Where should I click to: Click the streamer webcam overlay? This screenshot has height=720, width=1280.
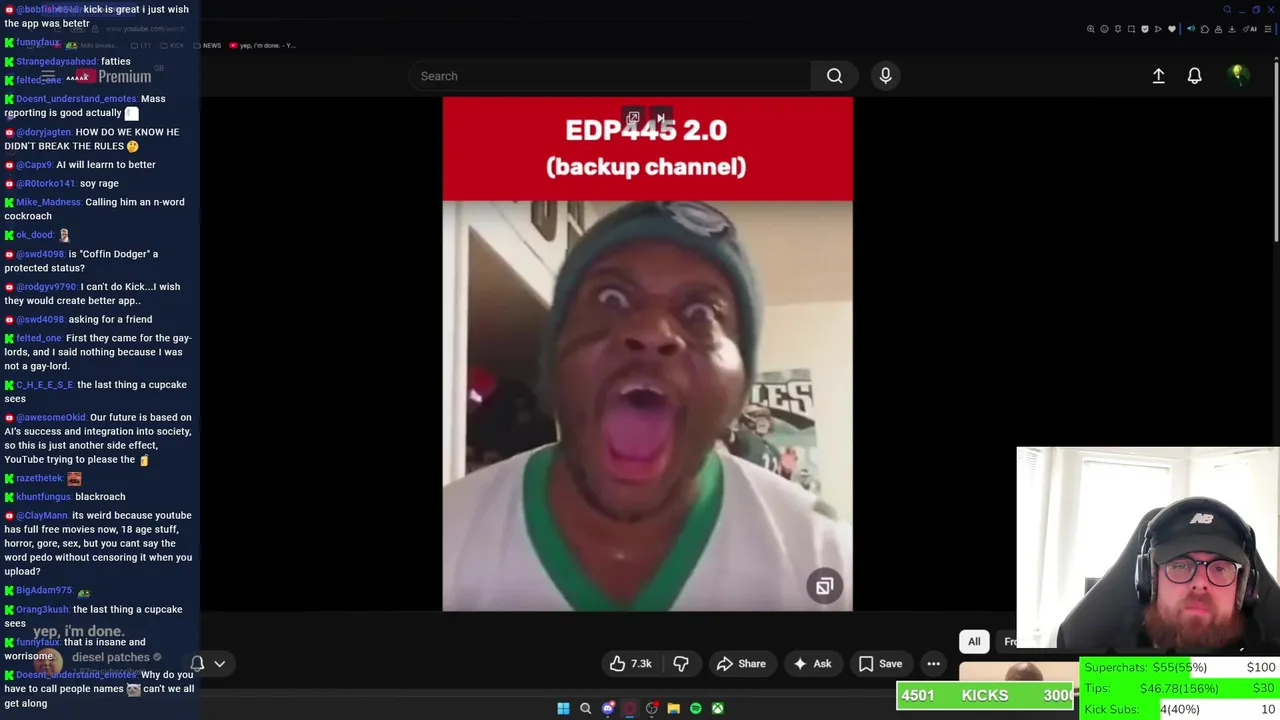click(x=1148, y=550)
